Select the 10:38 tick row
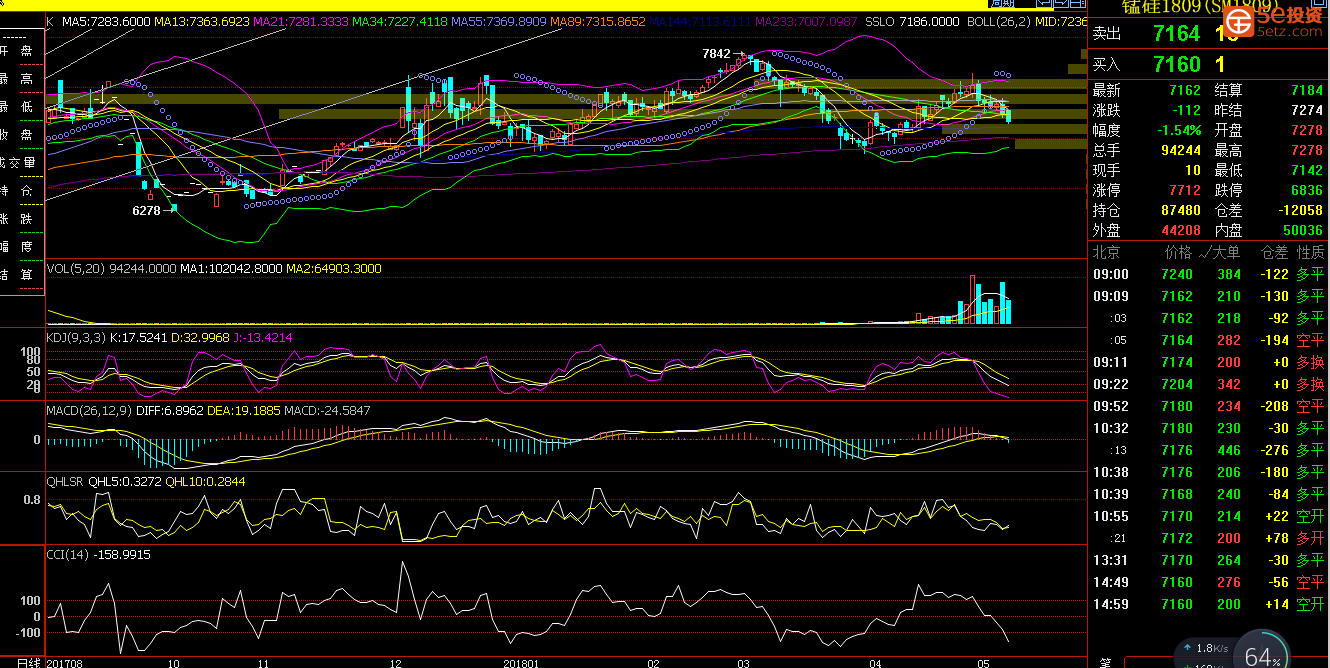The image size is (1330, 668). coord(1208,472)
